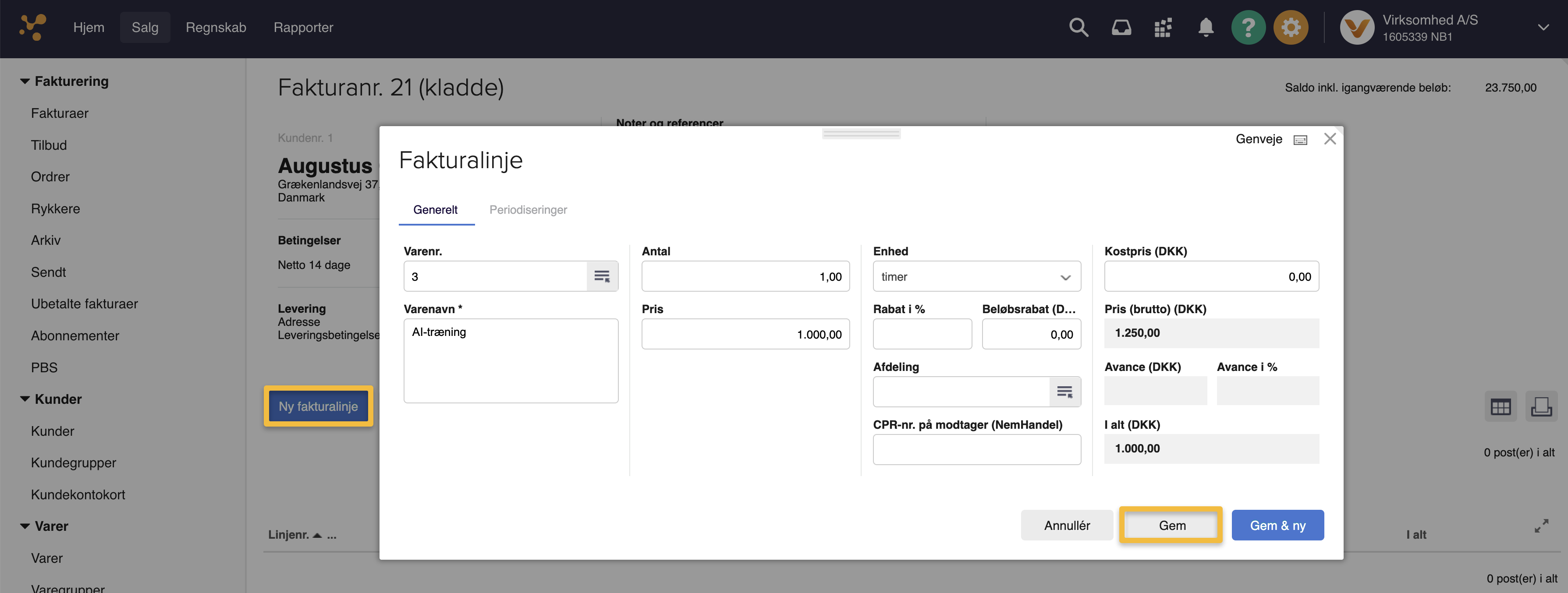The image size is (1568, 593).
Task: Open the Virksomhed A/S account dropdown
Action: coord(1543,27)
